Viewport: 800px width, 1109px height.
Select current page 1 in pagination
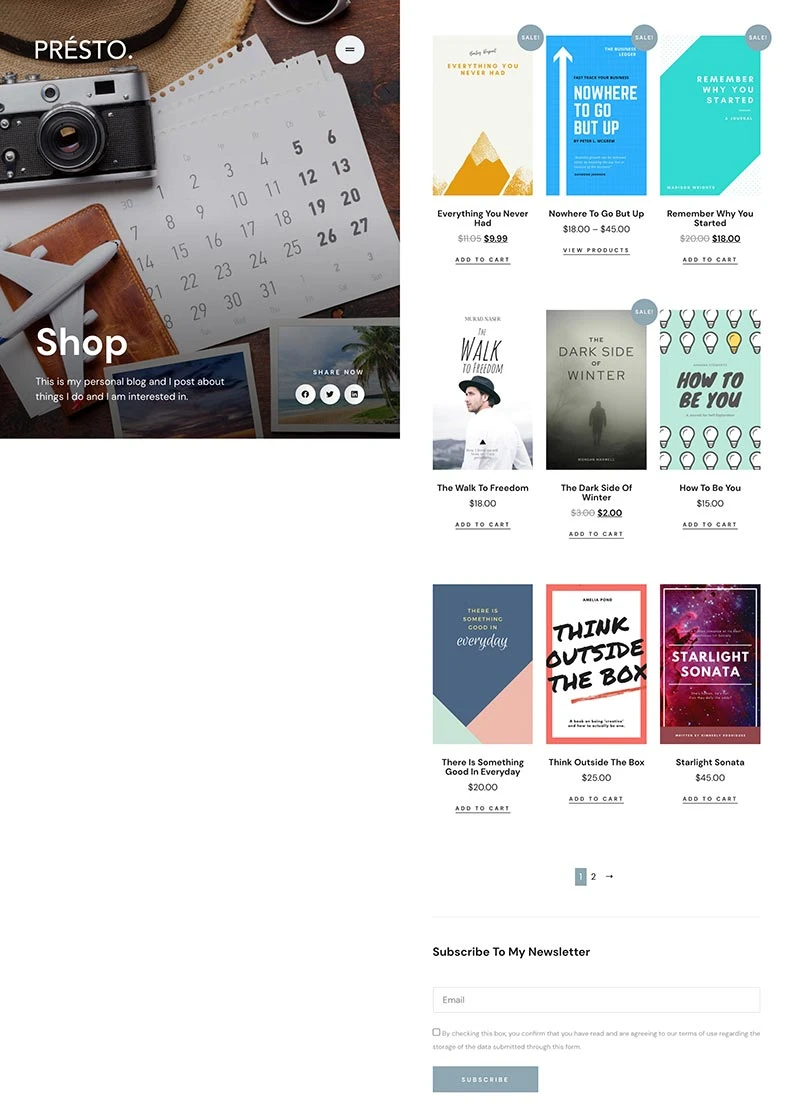click(x=581, y=876)
